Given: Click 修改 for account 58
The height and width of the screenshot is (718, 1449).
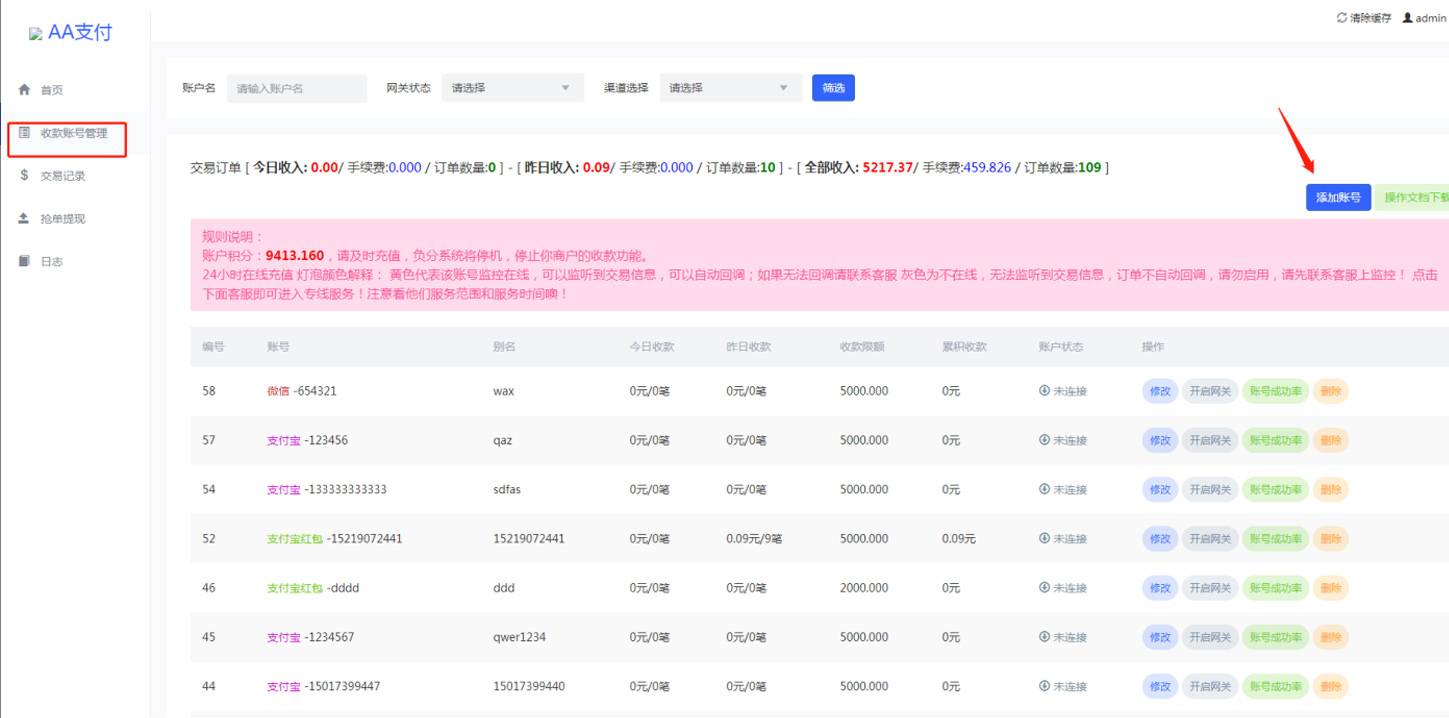Looking at the screenshot, I should pos(1160,391).
